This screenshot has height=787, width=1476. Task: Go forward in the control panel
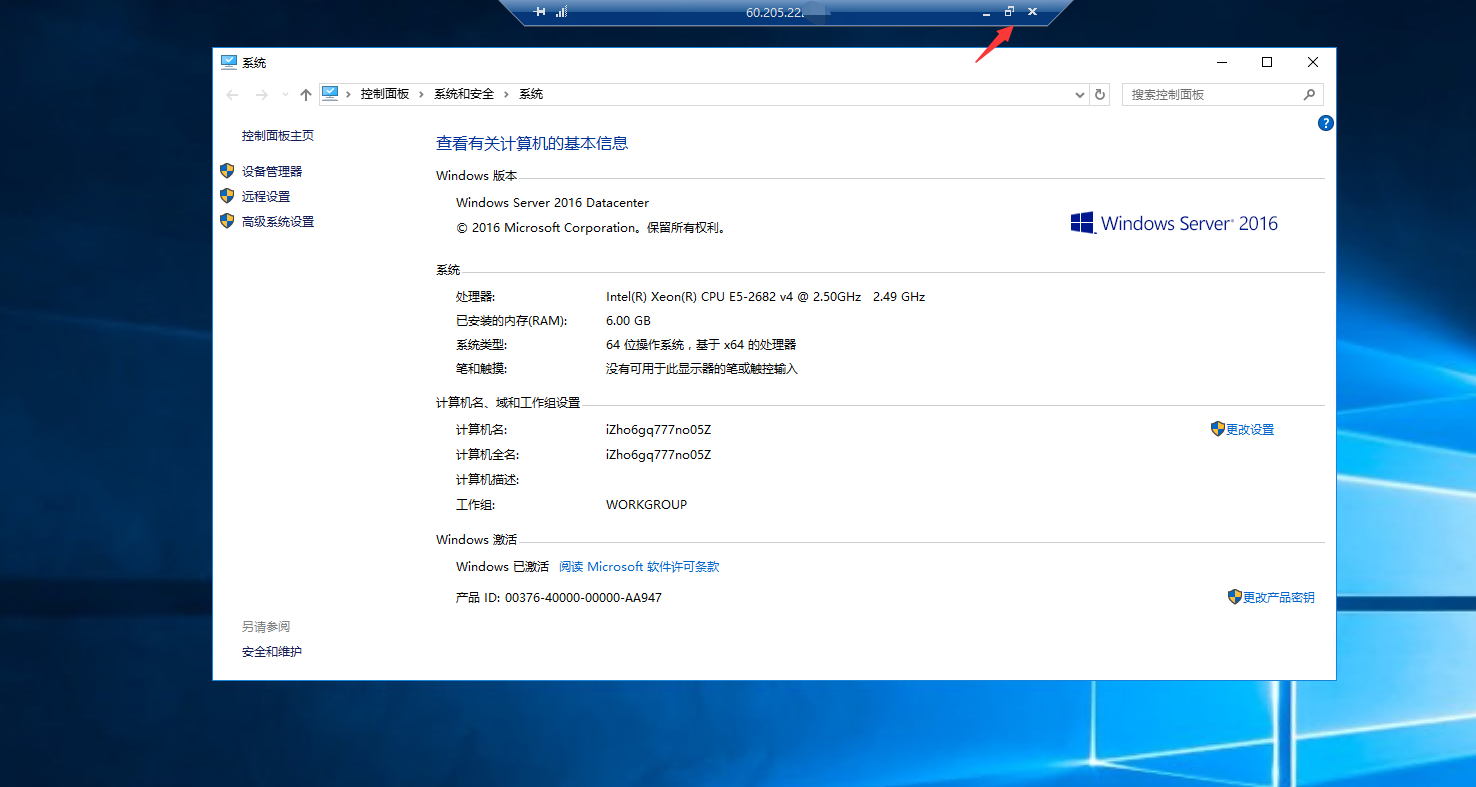(x=262, y=94)
